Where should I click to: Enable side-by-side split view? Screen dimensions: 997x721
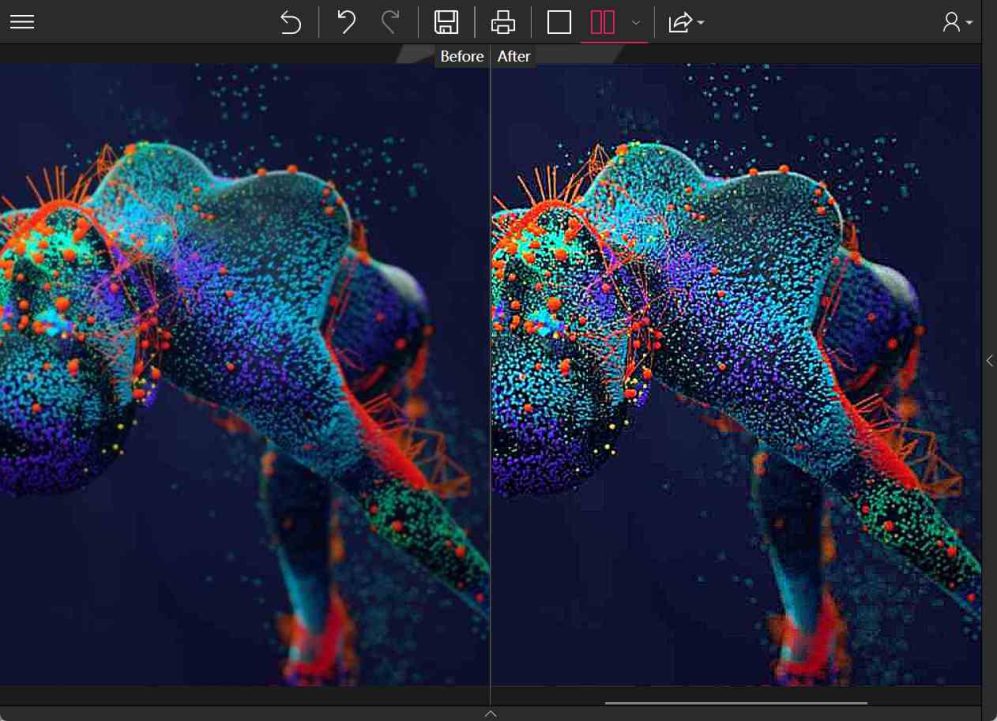tap(602, 22)
